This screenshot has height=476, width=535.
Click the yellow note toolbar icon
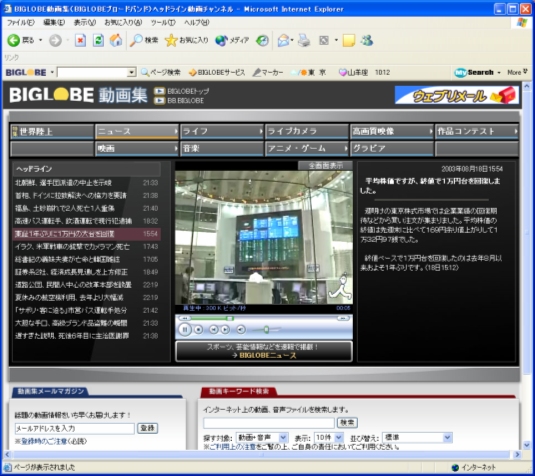click(x=349, y=41)
